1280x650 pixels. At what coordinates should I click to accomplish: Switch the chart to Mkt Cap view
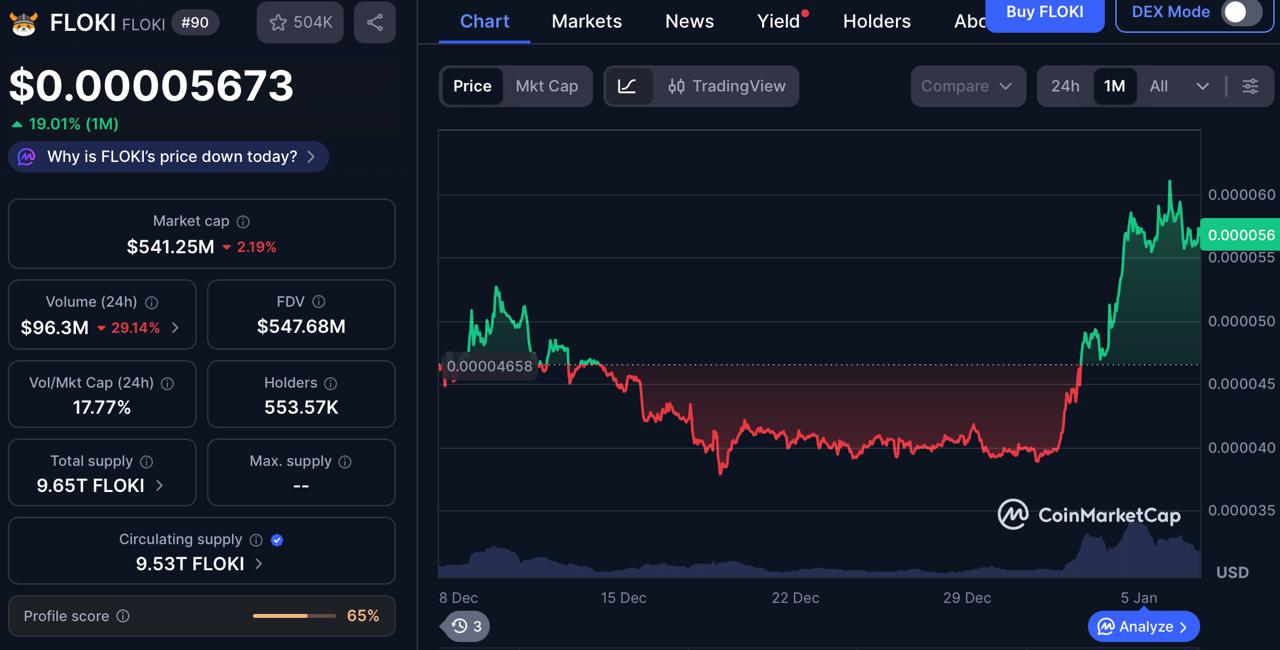point(547,86)
